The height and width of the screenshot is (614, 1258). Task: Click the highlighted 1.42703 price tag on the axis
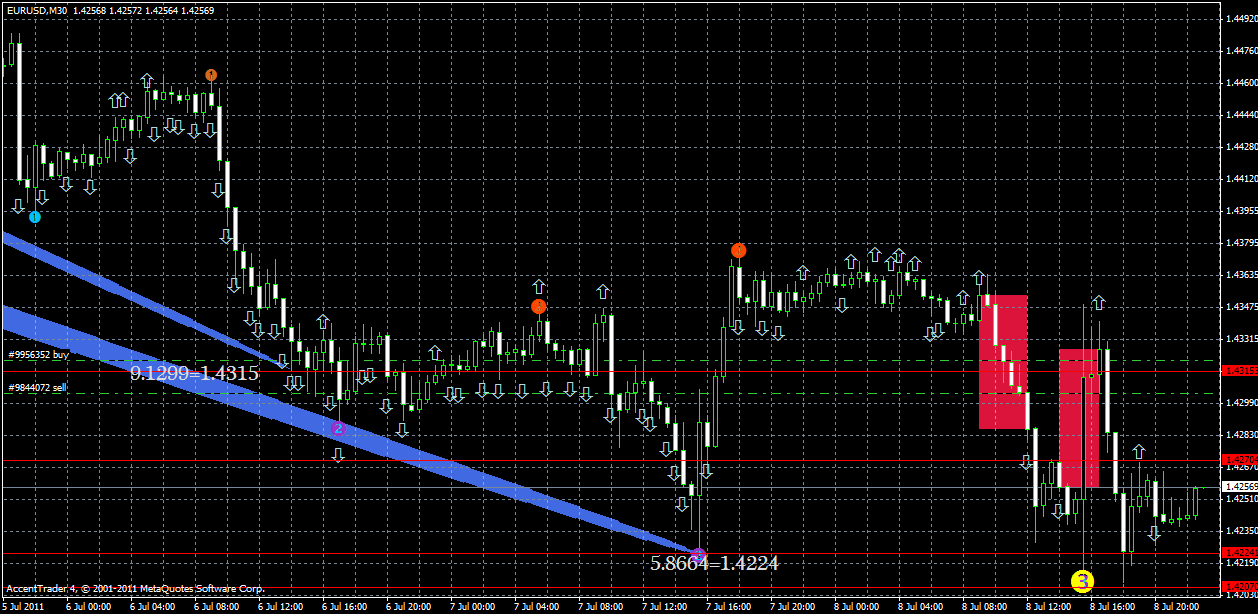tap(1237, 459)
